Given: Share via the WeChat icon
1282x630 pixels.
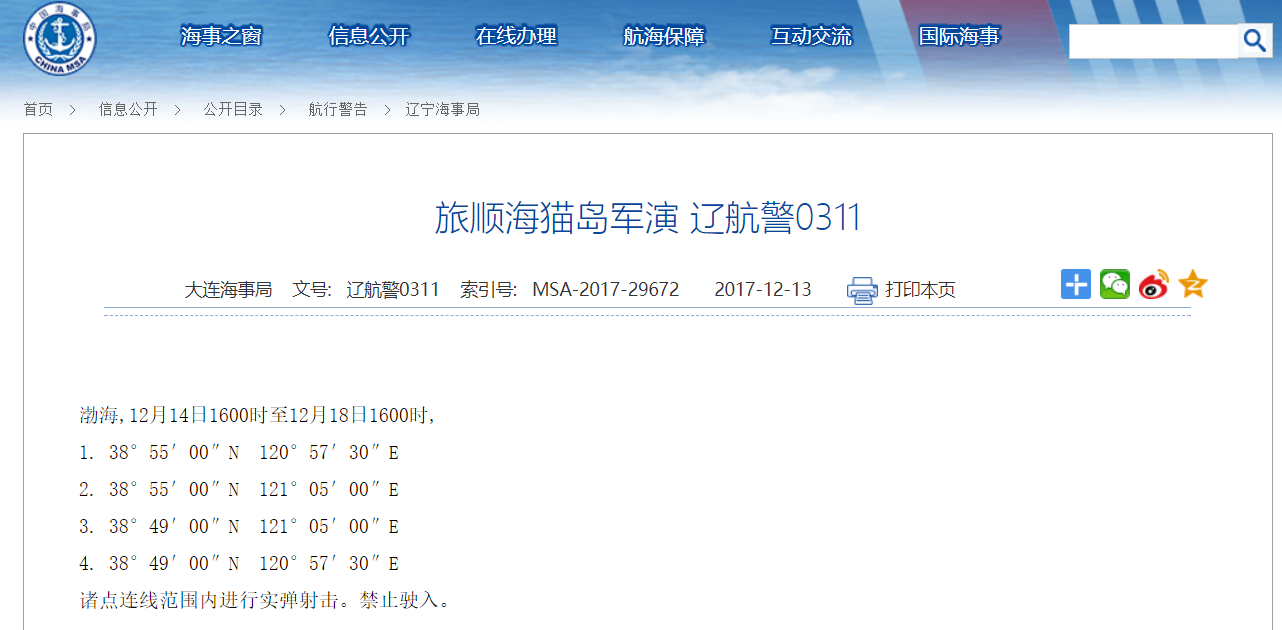Looking at the screenshot, I should 1115,285.
